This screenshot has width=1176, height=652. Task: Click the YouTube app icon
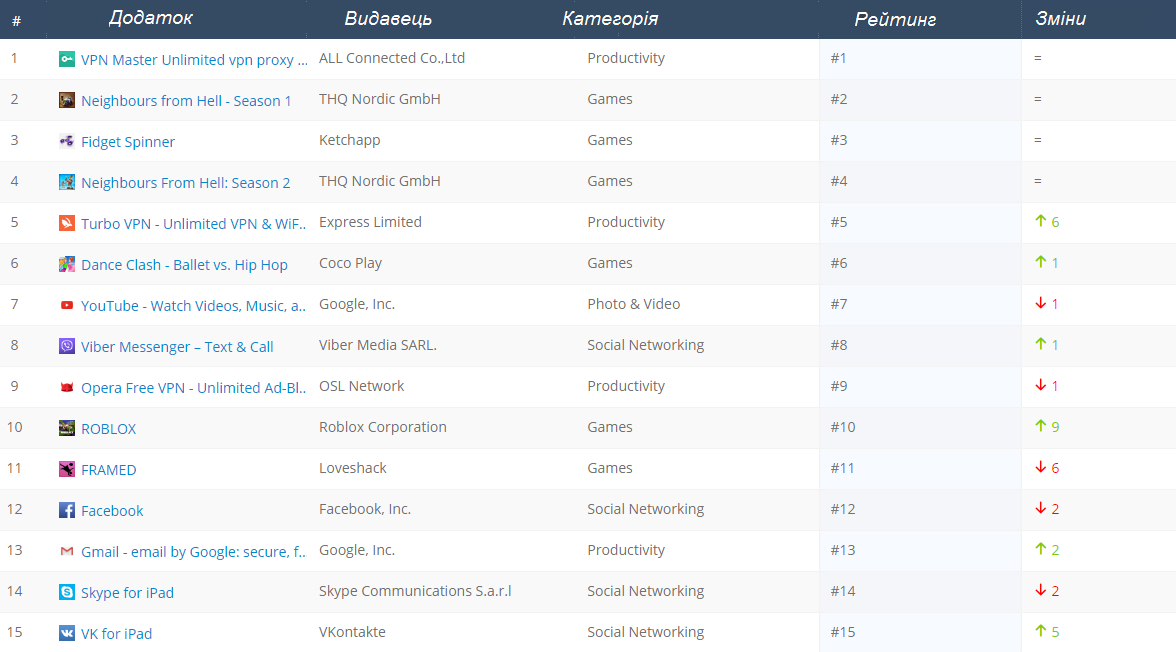click(x=67, y=305)
